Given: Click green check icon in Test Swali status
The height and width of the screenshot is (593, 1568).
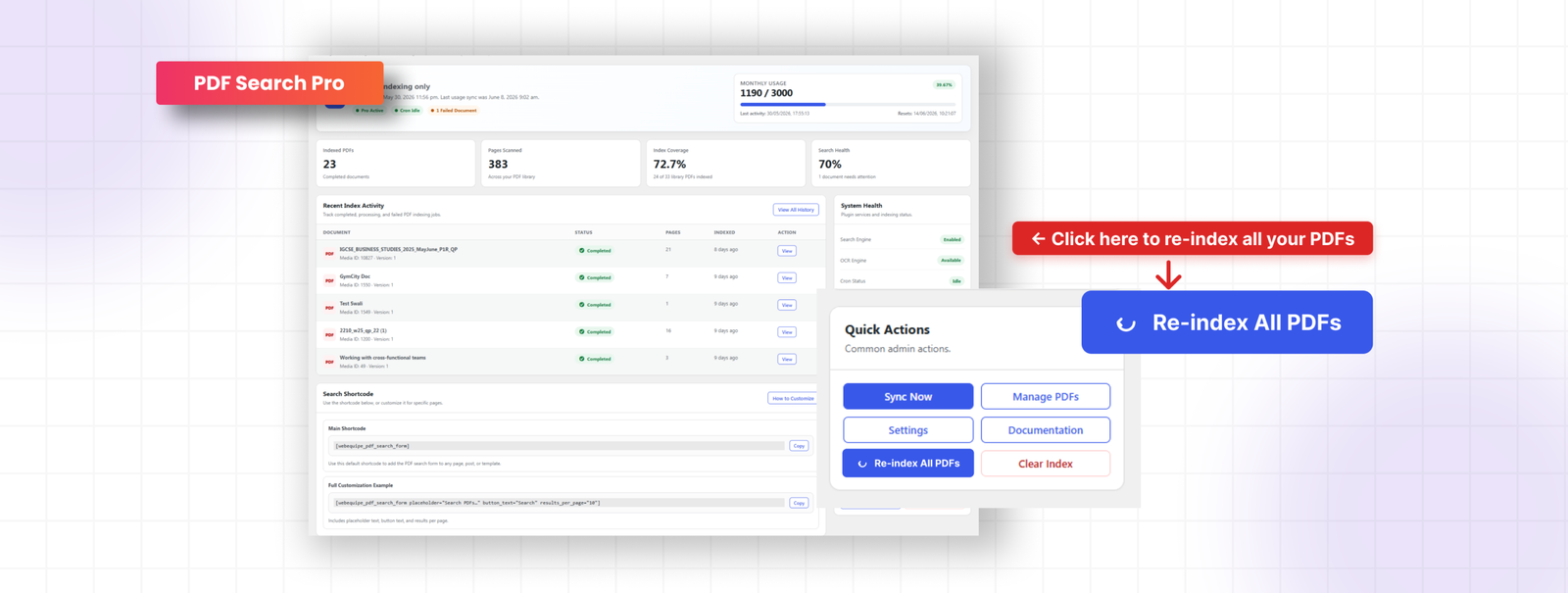Looking at the screenshot, I should pyautogui.click(x=581, y=305).
